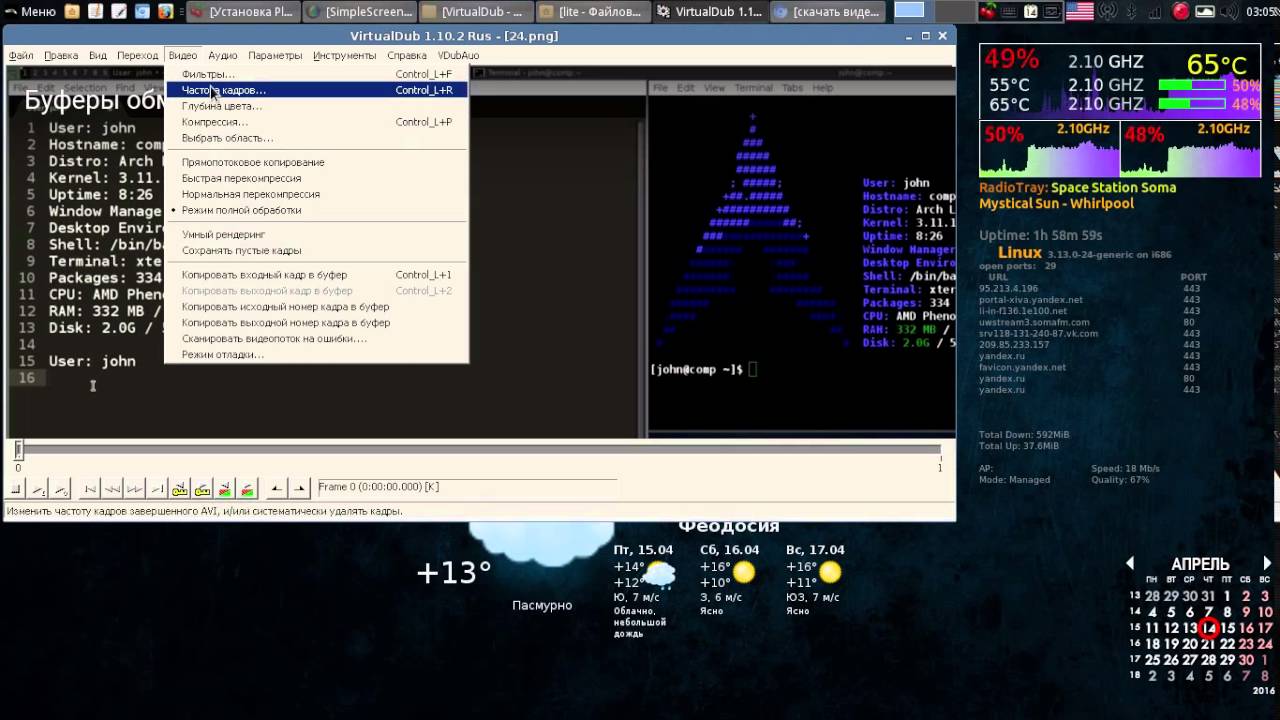Screen dimensions: 1280x720
Task: Click the wireless network tray icon
Action: point(1108,12)
